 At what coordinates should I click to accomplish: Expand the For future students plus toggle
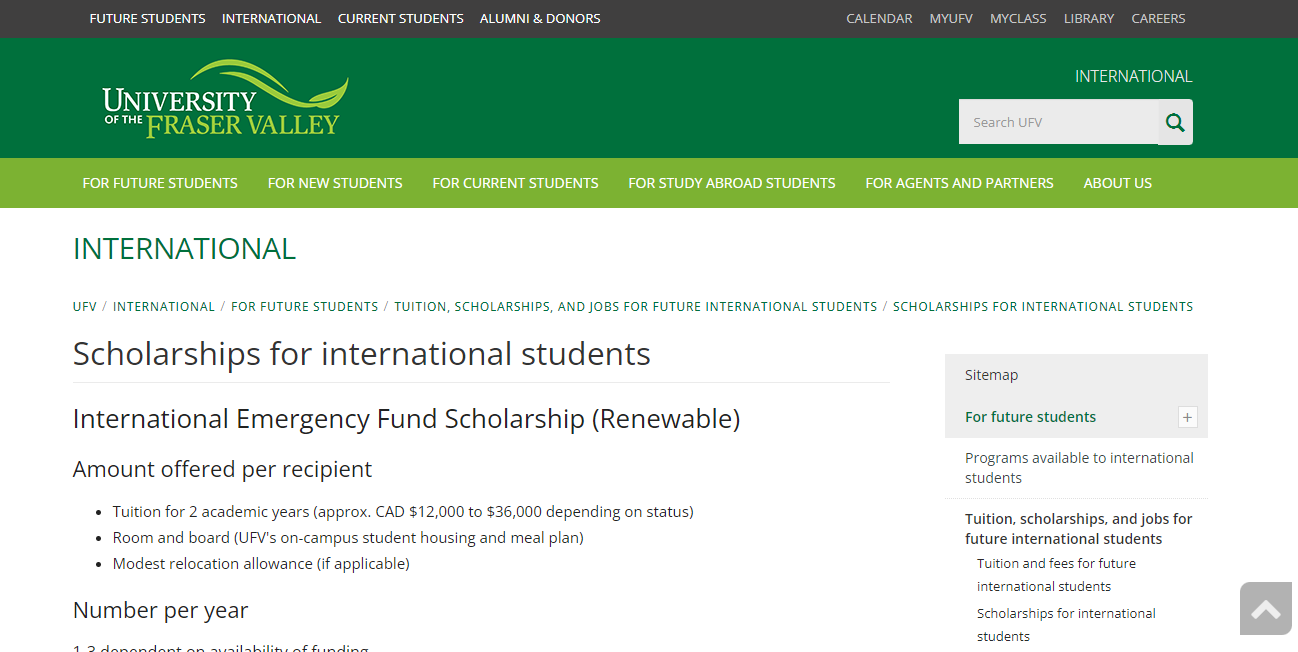(1187, 417)
